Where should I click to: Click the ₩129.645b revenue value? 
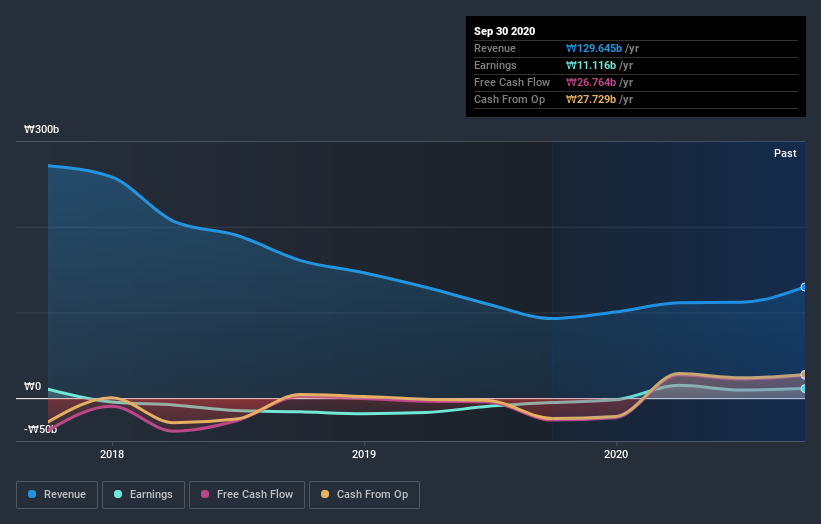594,49
